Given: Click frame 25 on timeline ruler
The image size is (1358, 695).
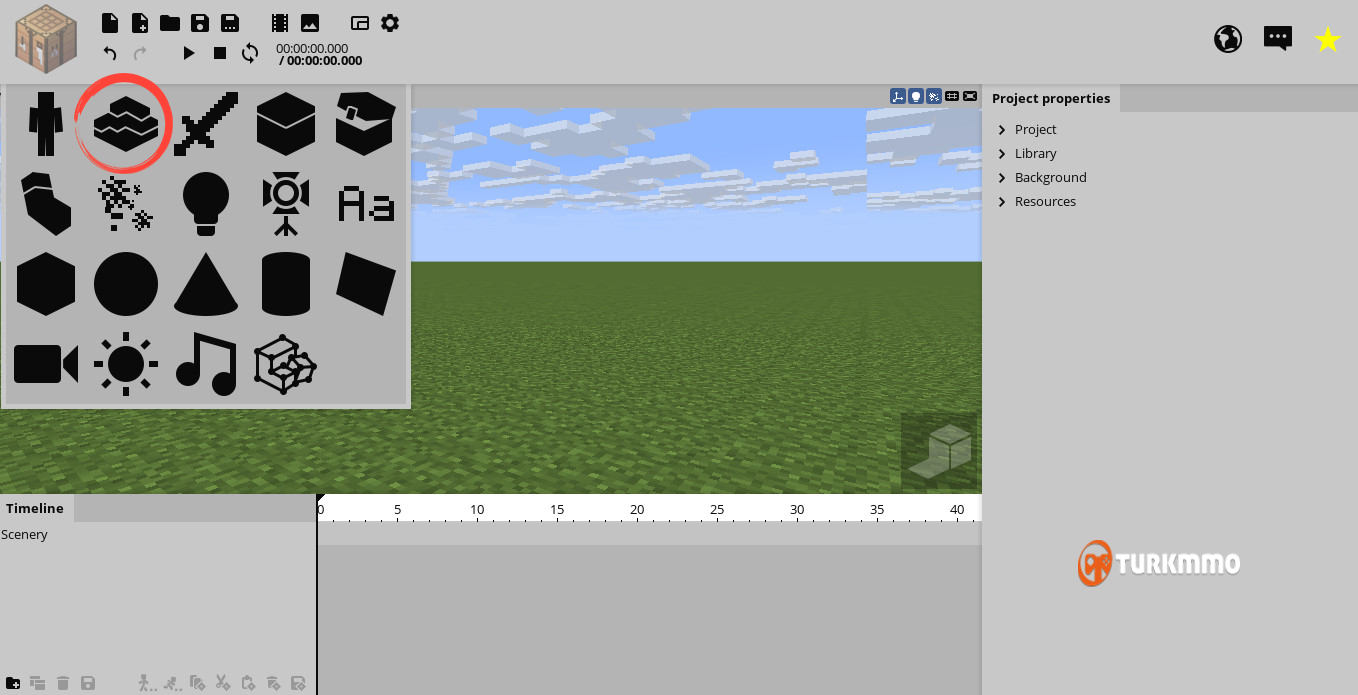Looking at the screenshot, I should 717,510.
